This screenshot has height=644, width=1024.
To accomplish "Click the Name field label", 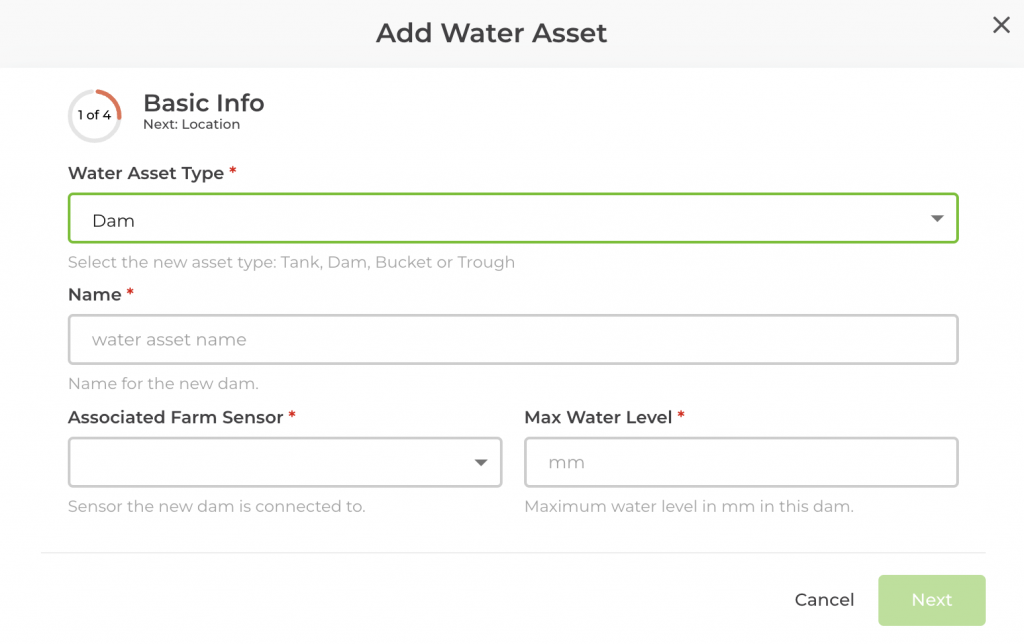I will (95, 295).
